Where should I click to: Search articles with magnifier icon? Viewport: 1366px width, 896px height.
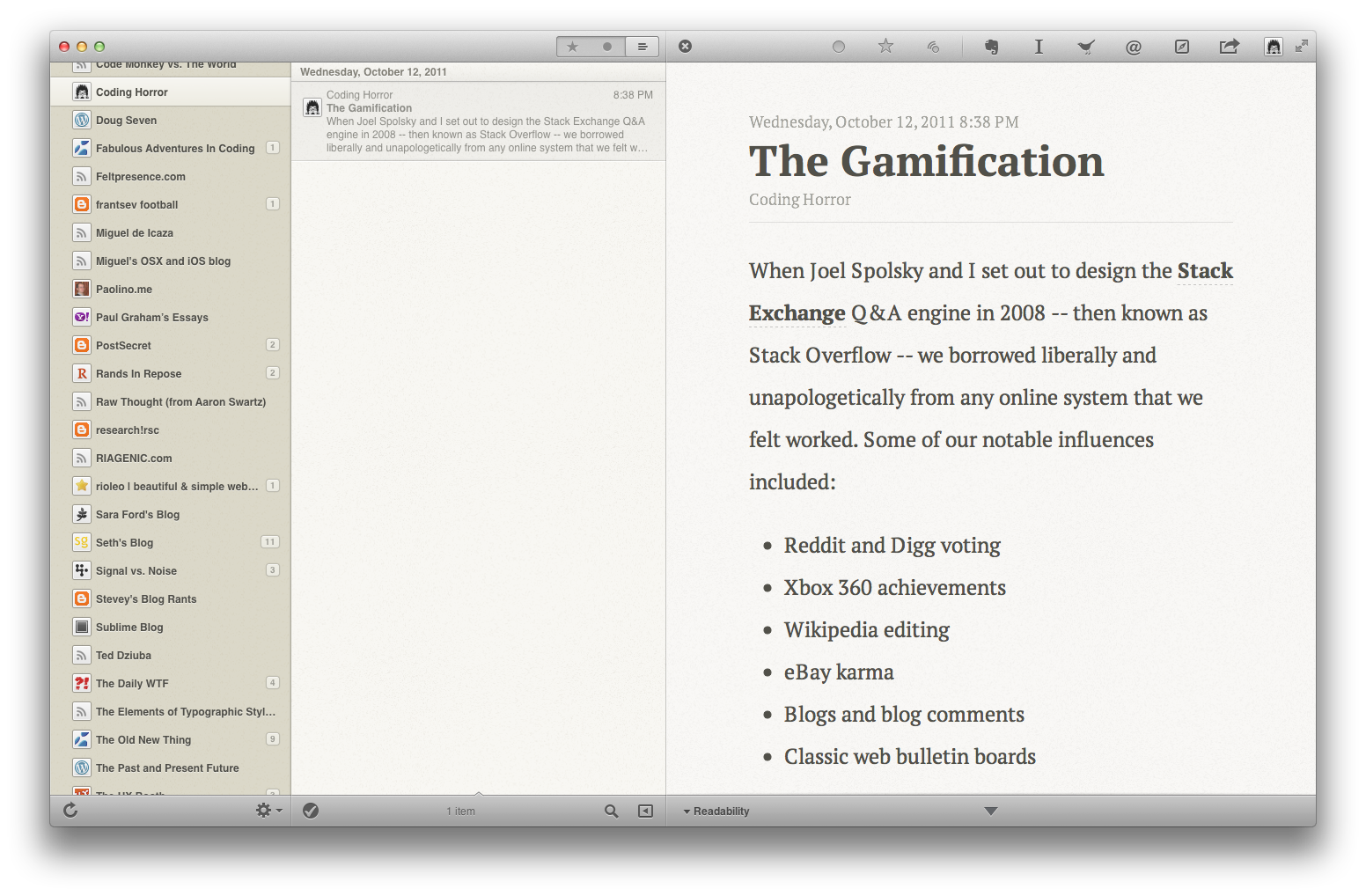point(611,811)
